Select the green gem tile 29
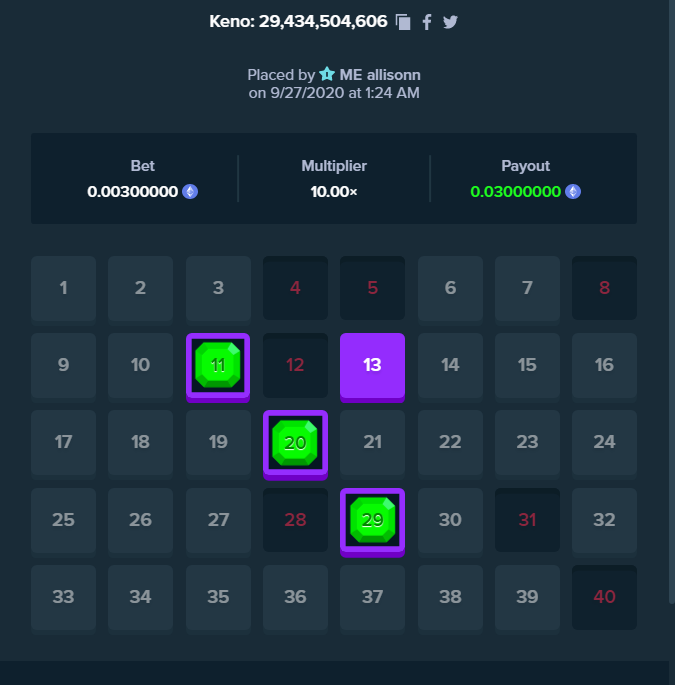 [373, 522]
